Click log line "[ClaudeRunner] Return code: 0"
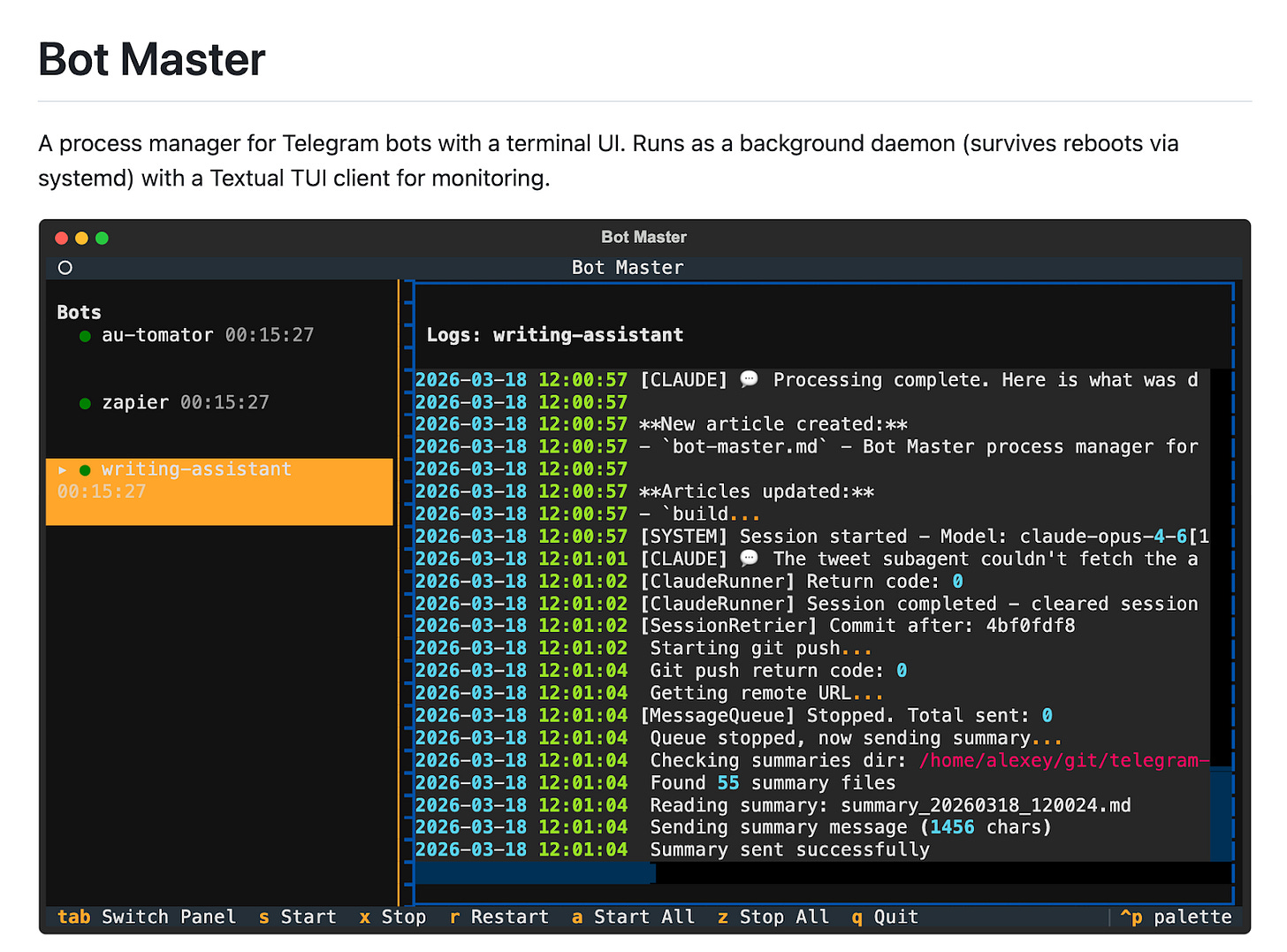 (689, 582)
